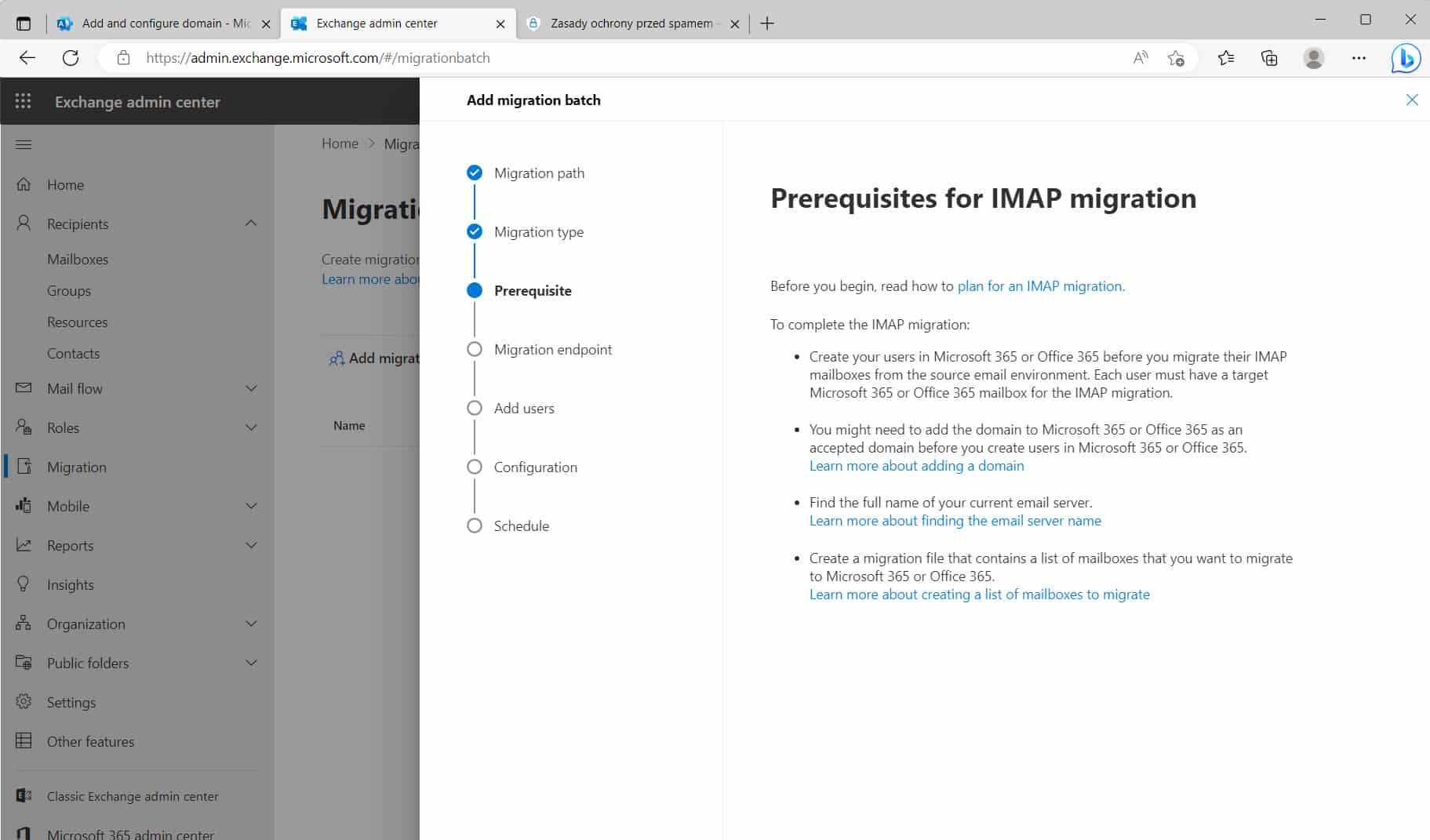Collapse the Recipients section chevron
Screen dimensions: 1430x840
[x=251, y=224]
